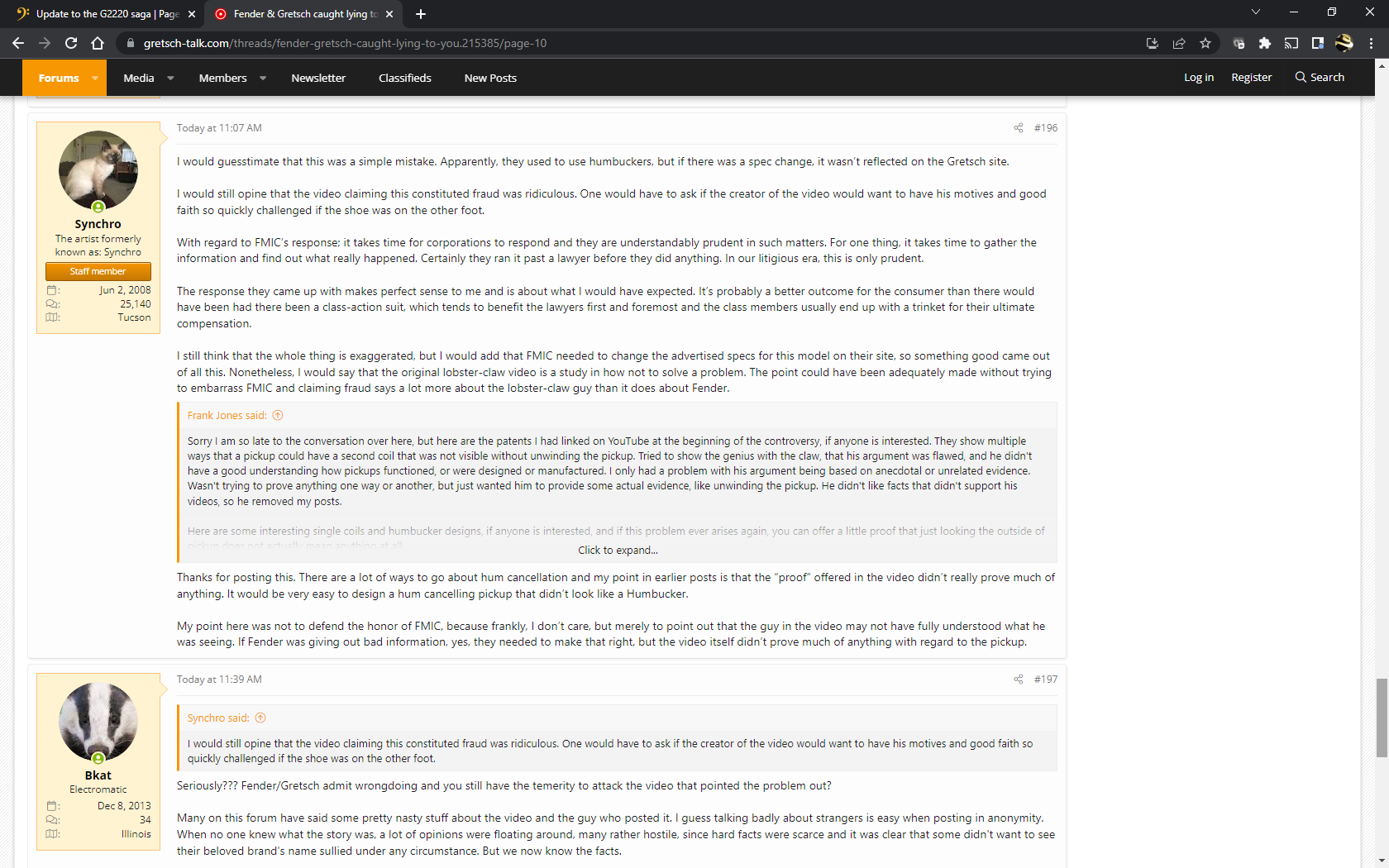
Task: Click the page vertical scrollbar thumb
Action: 1382,718
